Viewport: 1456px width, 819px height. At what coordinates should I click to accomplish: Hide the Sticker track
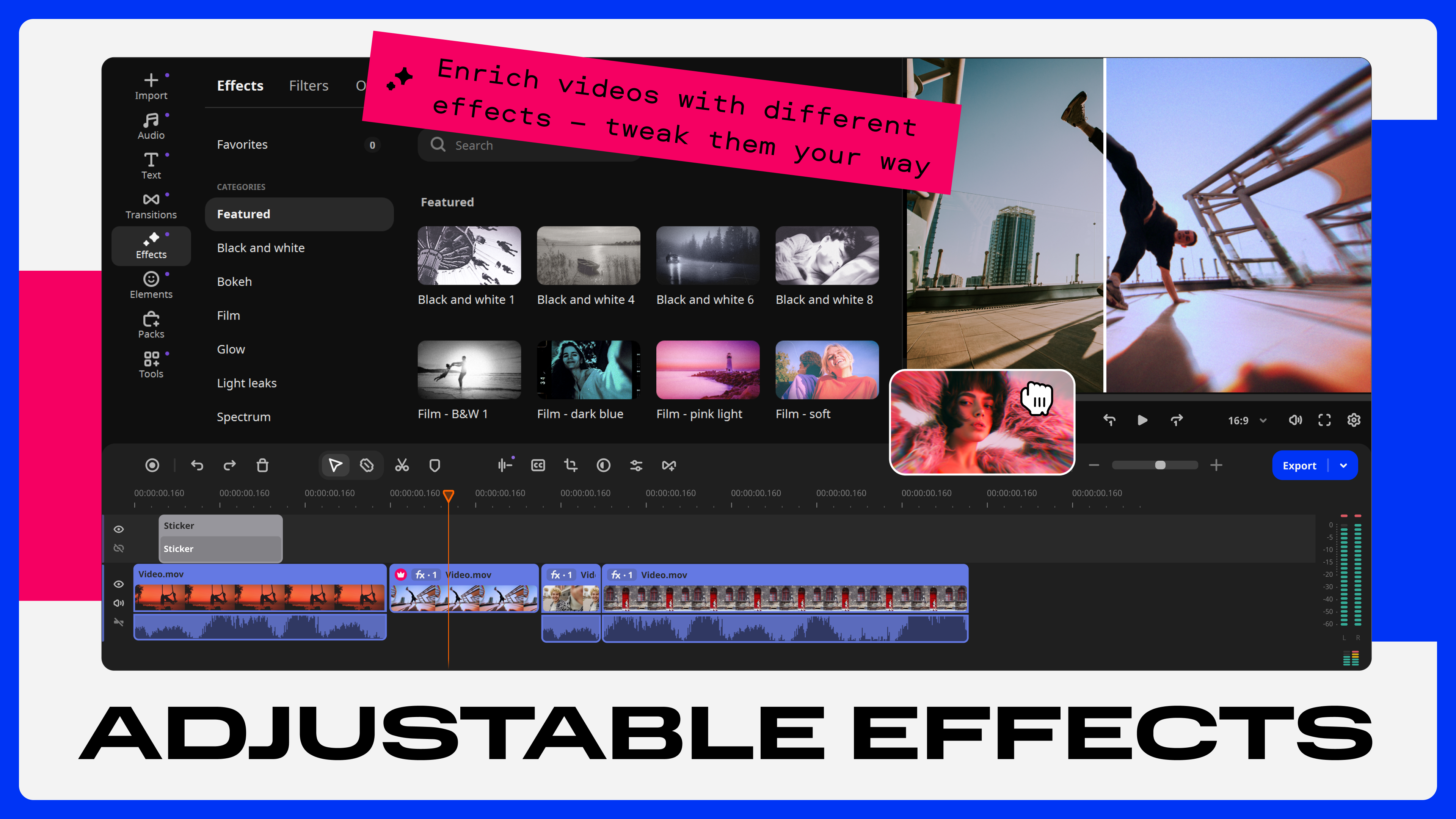point(119,529)
